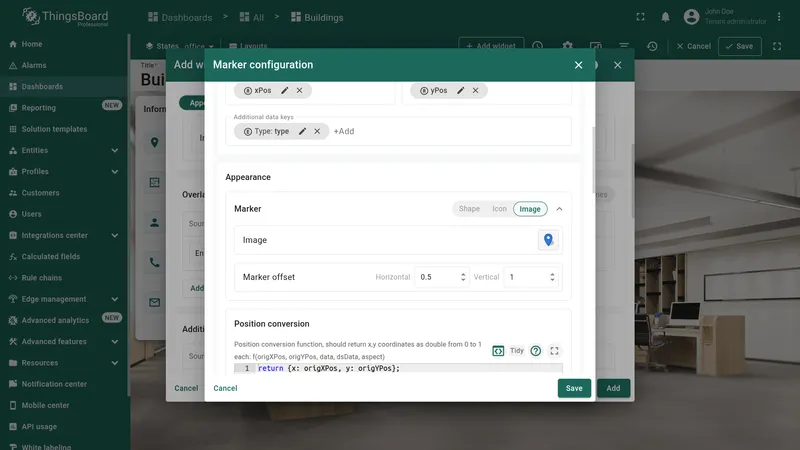Select the Shape marker type
The width and height of the screenshot is (800, 450).
(469, 209)
